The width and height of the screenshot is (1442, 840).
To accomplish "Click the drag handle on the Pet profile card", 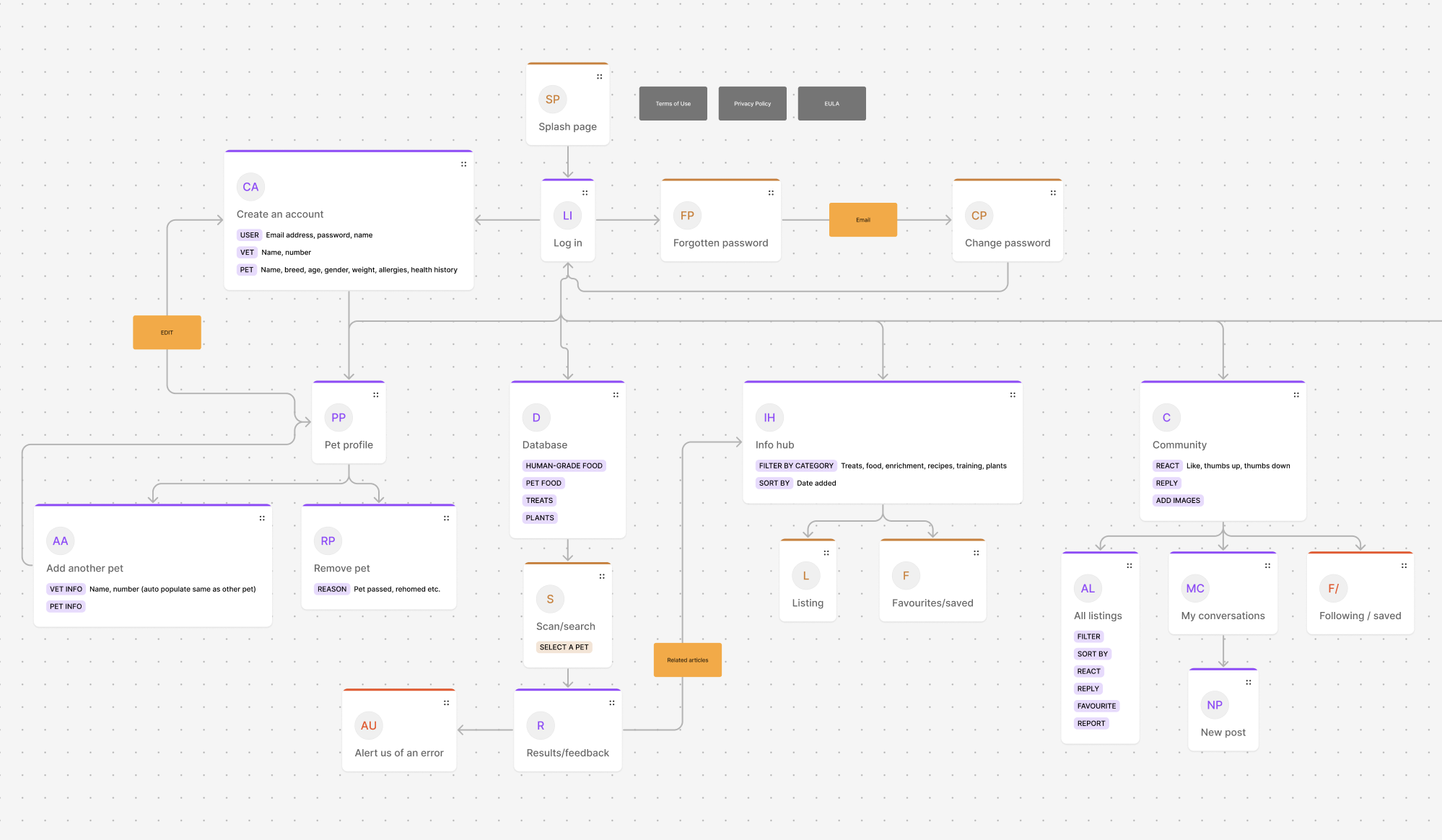I will 376,394.
